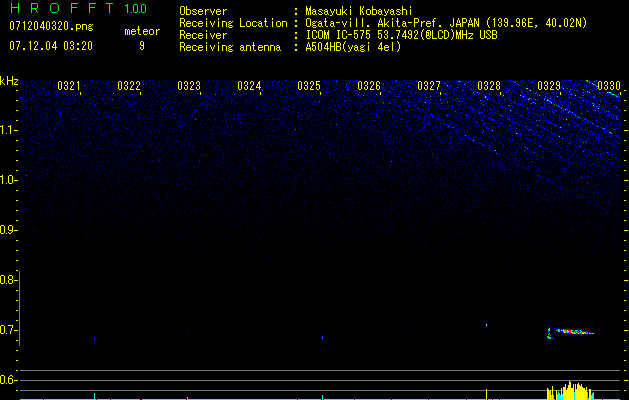Screen dimensions: 629x400
Task: Click the Receiving antenna label
Action: tap(230, 47)
